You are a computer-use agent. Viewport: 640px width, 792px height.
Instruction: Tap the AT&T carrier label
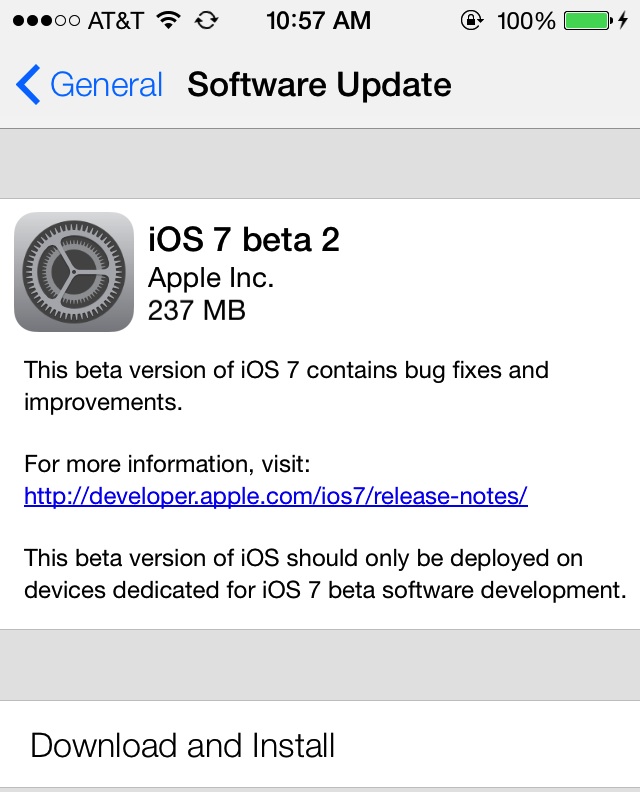point(116,21)
